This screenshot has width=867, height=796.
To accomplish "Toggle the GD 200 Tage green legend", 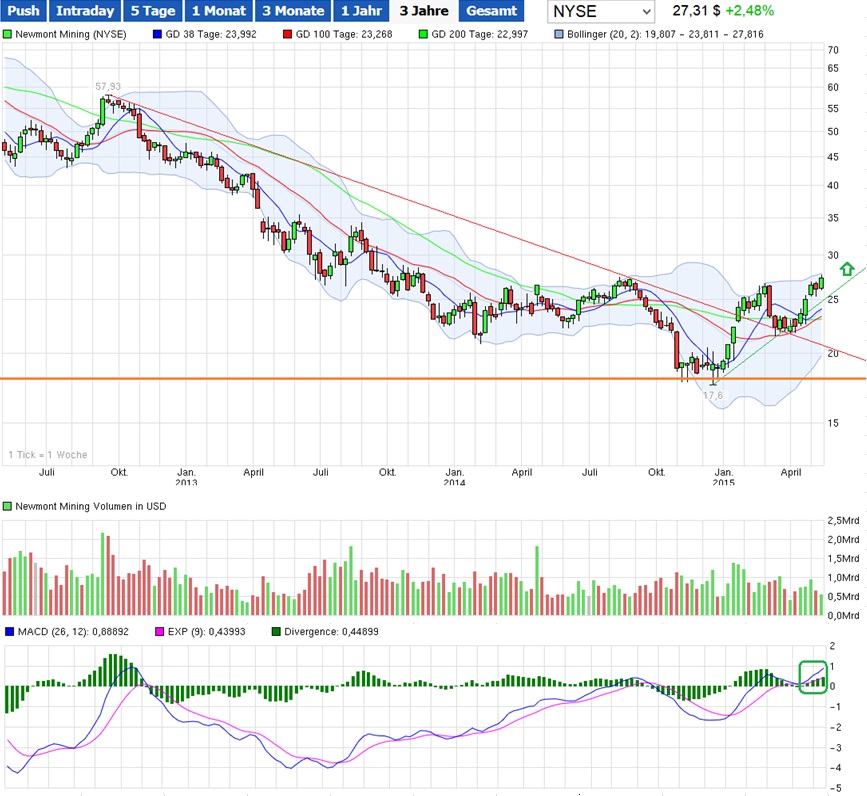I will [x=425, y=34].
